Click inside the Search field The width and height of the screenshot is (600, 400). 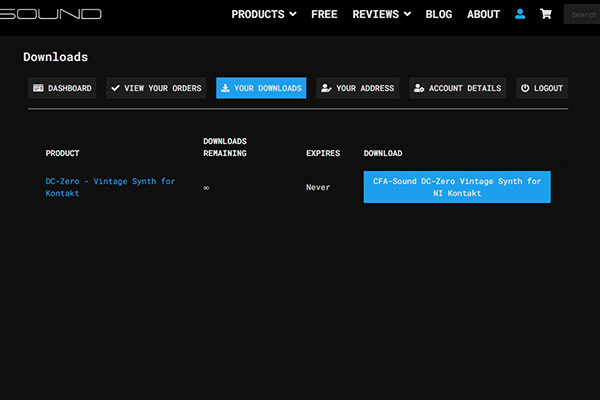[x=582, y=15]
